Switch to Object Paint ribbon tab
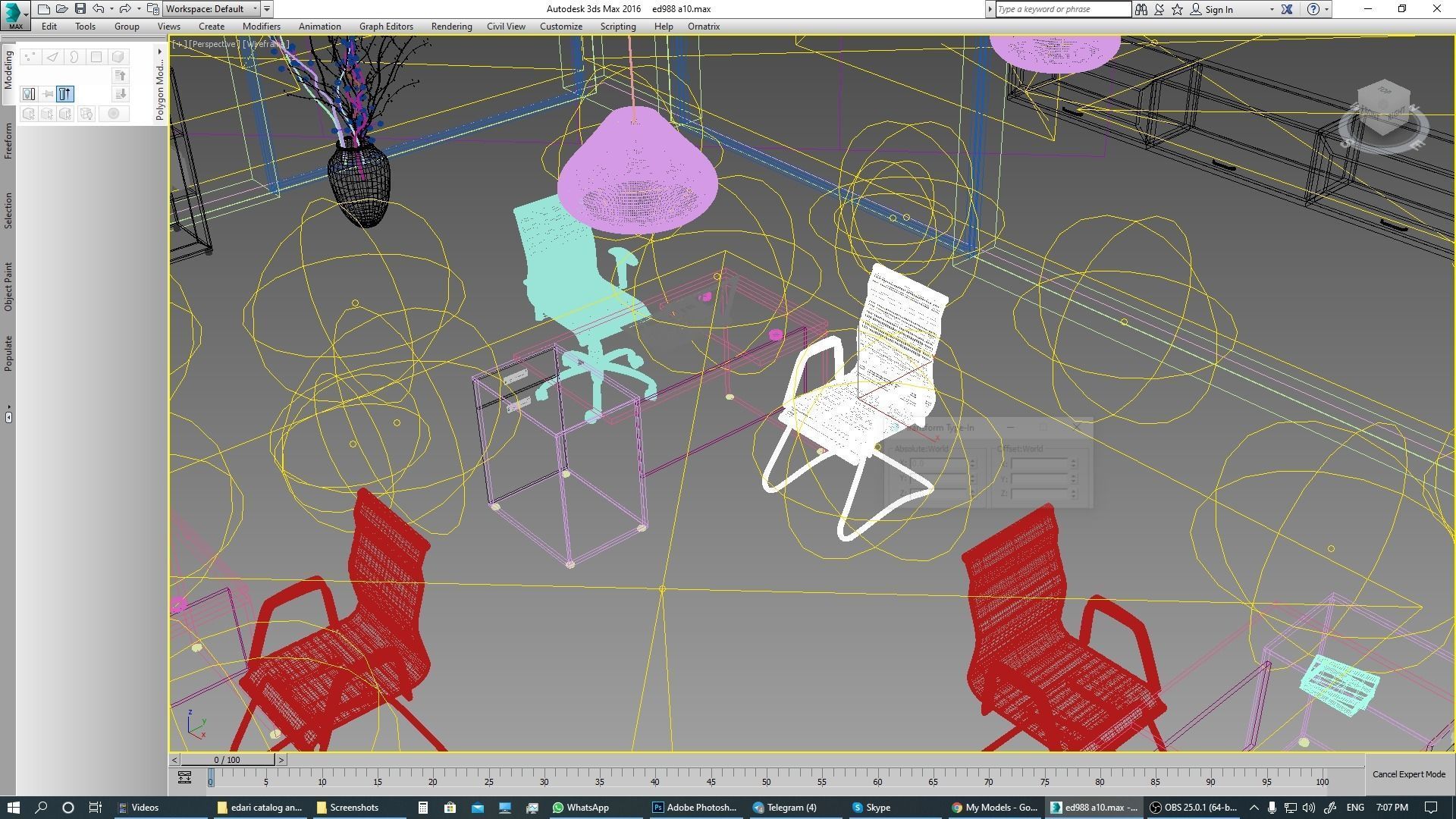Image resolution: width=1456 pixels, height=819 pixels. pyautogui.click(x=8, y=287)
